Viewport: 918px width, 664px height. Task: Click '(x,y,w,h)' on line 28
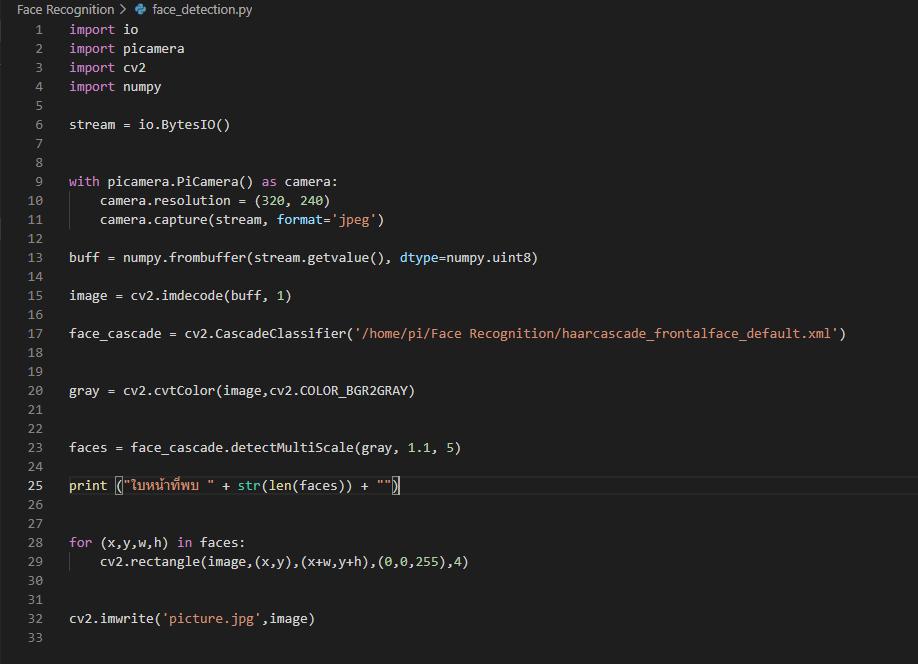tap(134, 543)
